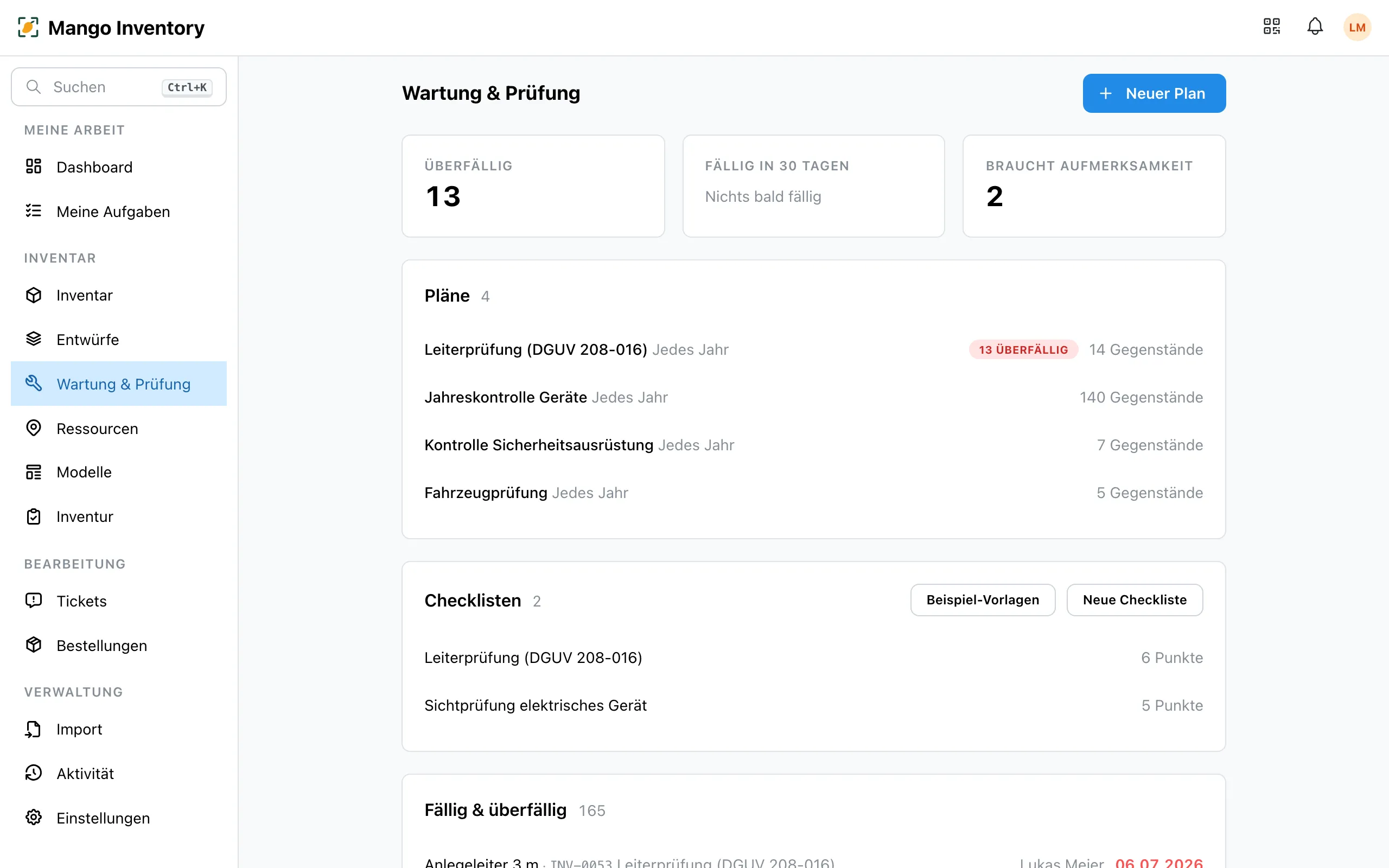The height and width of the screenshot is (868, 1389).
Task: Click the Fällig & überfällig heading
Action: pyautogui.click(x=495, y=810)
